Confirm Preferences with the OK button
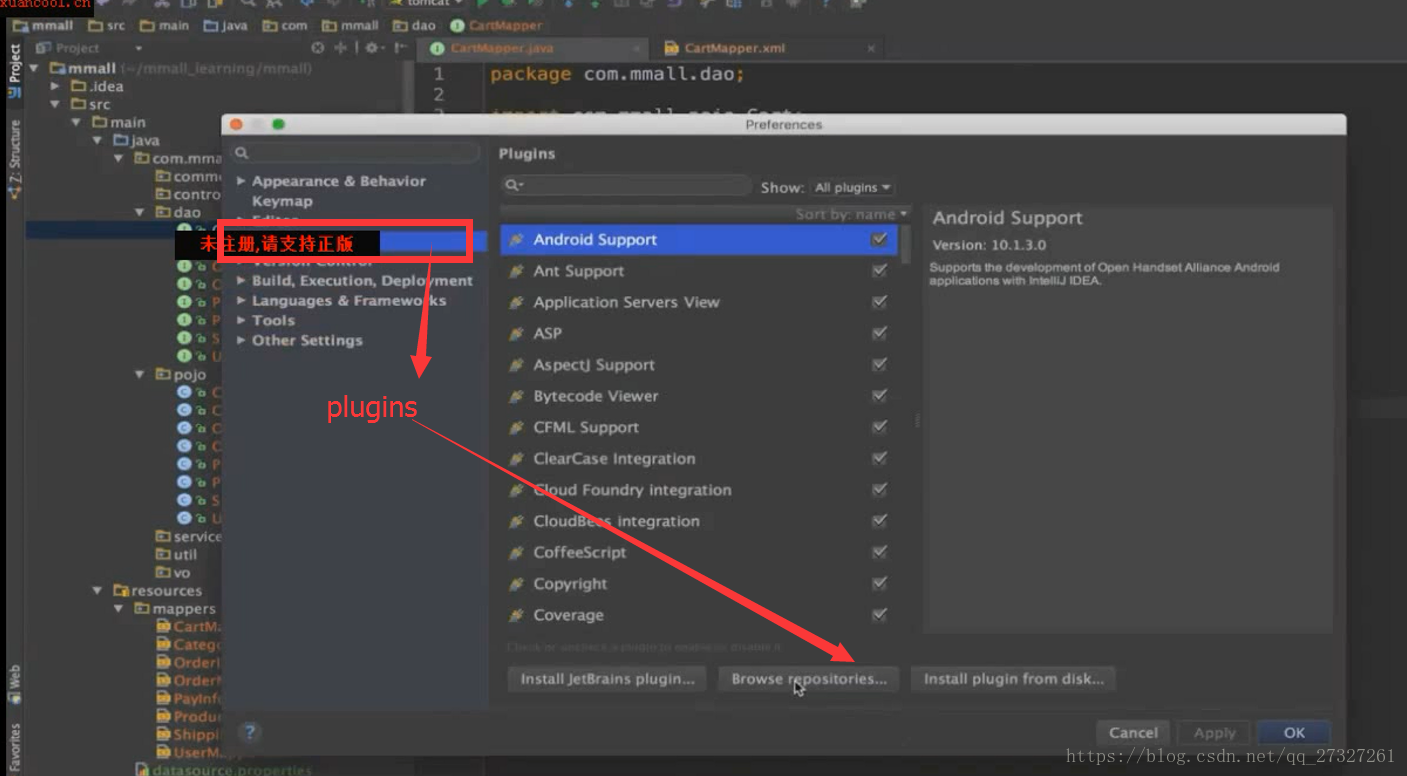 (x=1294, y=733)
